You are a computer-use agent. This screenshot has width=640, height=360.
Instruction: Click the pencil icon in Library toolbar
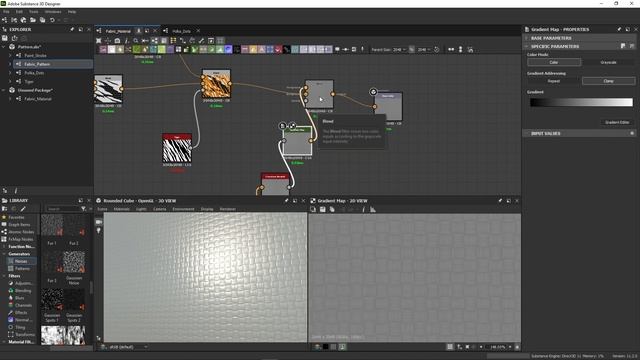[x=23, y=209]
